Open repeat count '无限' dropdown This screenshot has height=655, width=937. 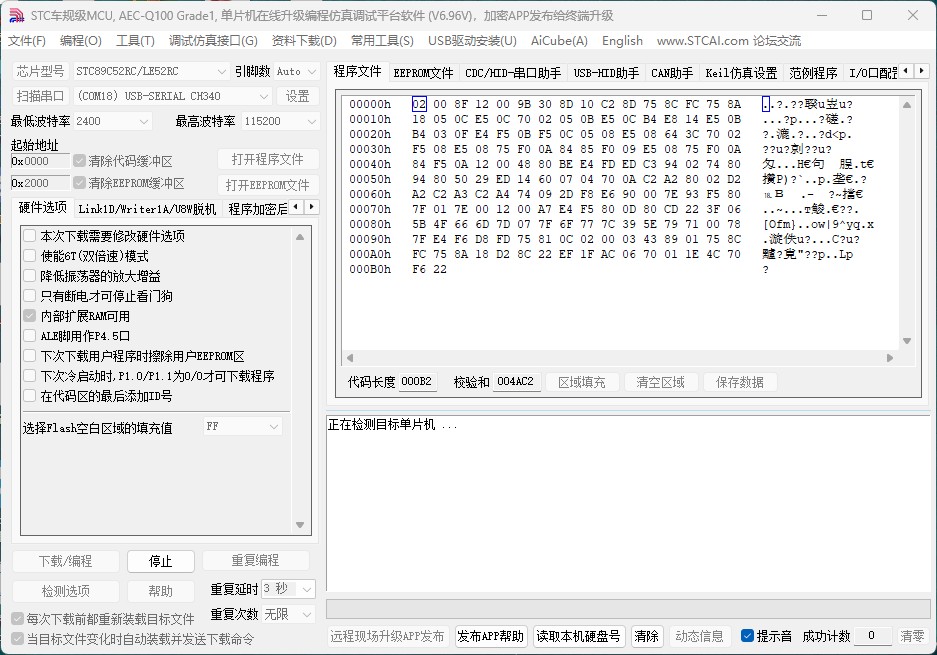point(288,614)
